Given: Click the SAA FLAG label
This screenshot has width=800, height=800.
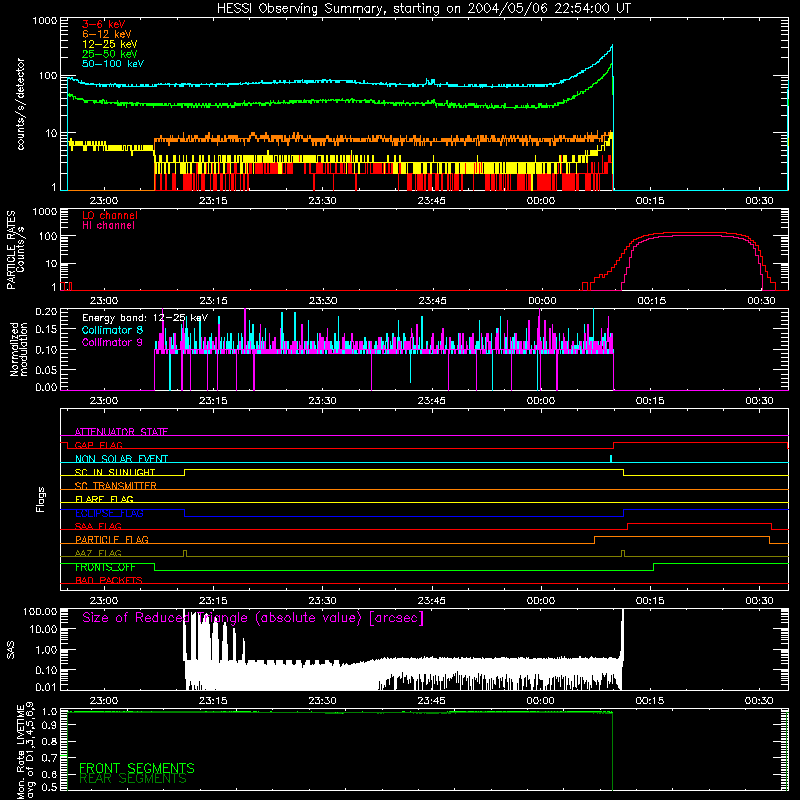Looking at the screenshot, I should tap(98, 526).
